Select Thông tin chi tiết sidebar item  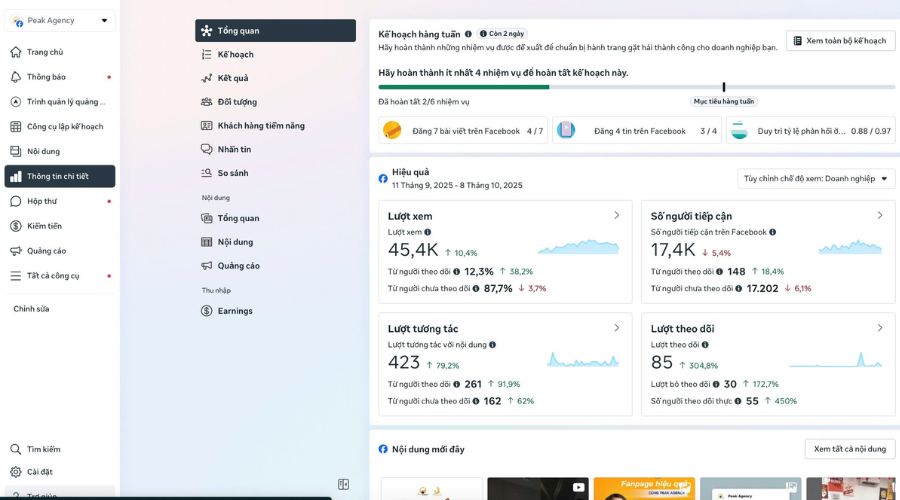pos(60,176)
